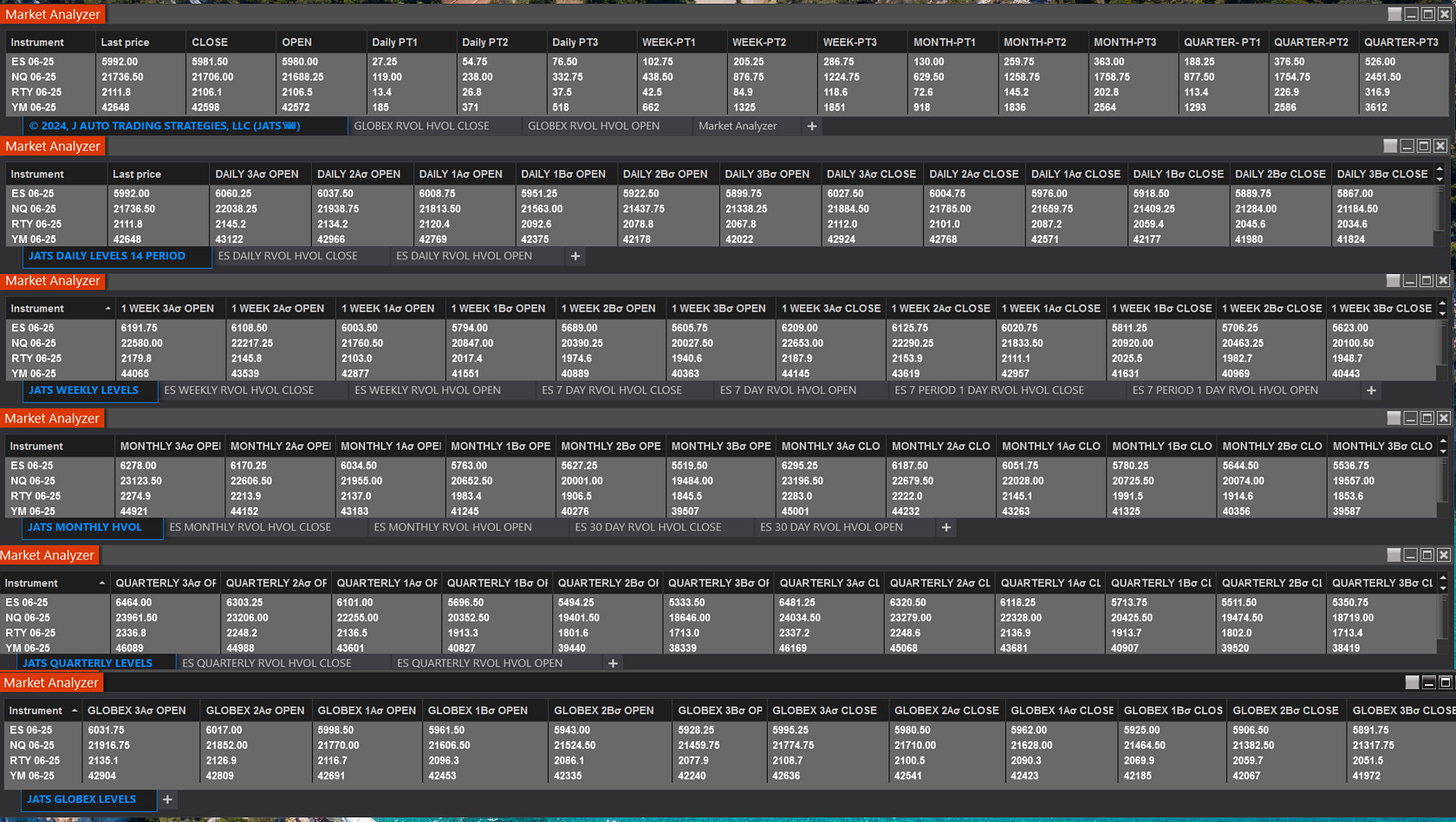
Task: Click the down arrow beside DAILY 3Bσ CLOSE header
Action: click(x=1441, y=179)
